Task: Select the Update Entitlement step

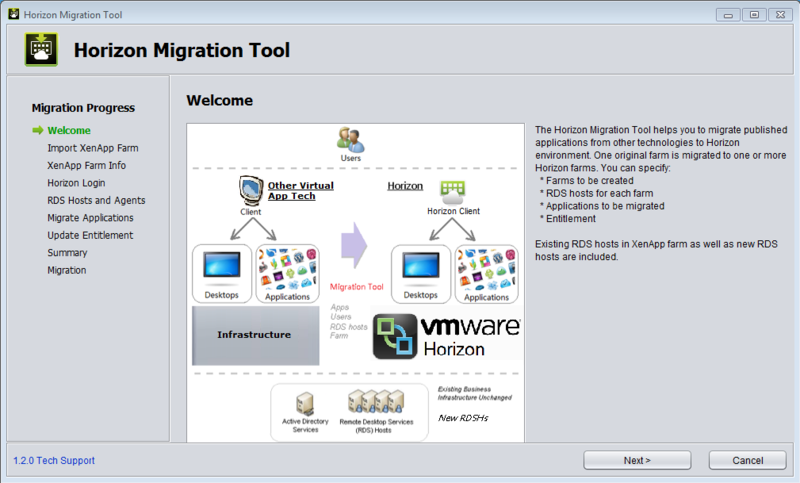Action: 90,235
